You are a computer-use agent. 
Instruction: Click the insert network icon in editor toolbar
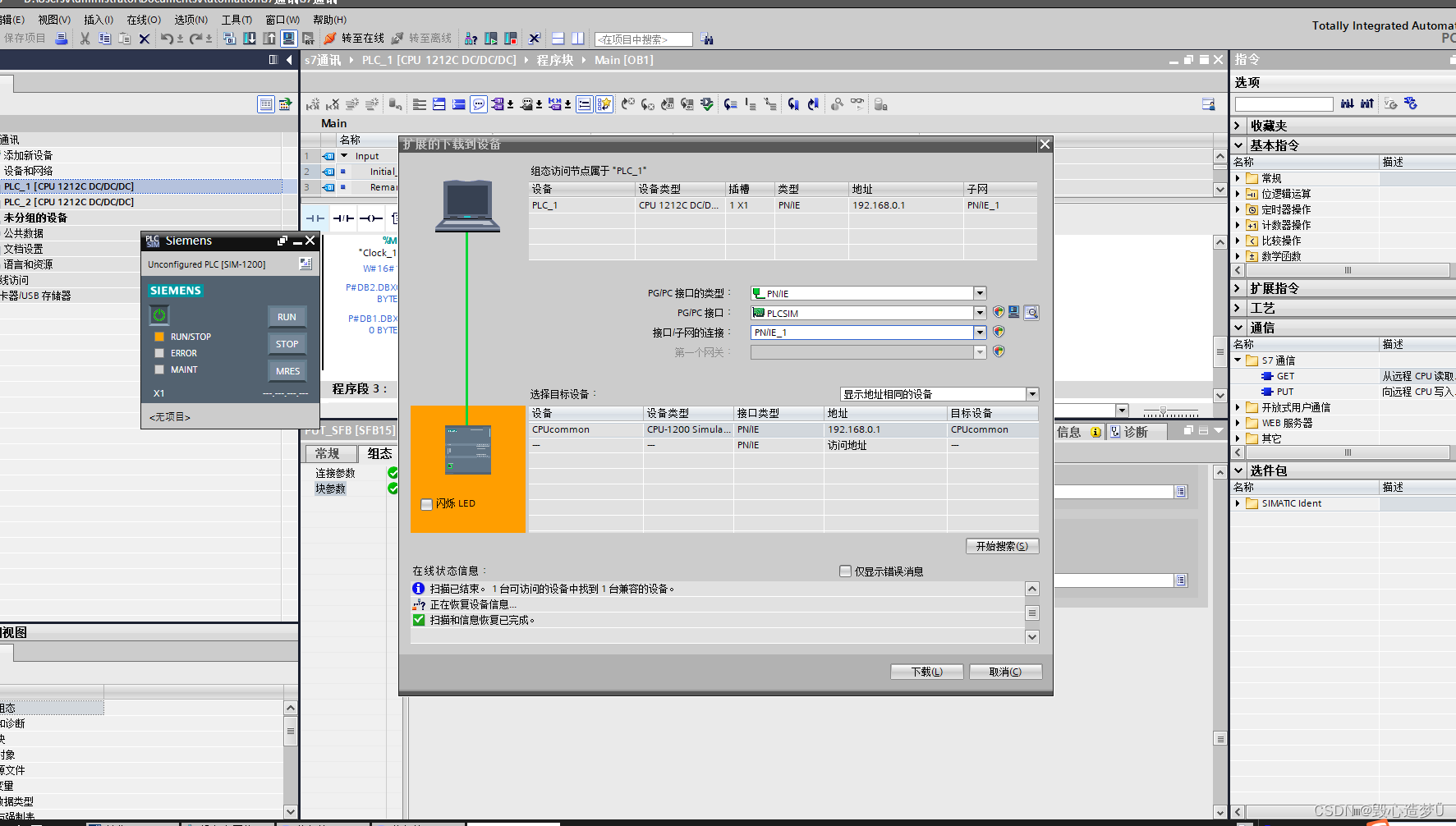312,104
